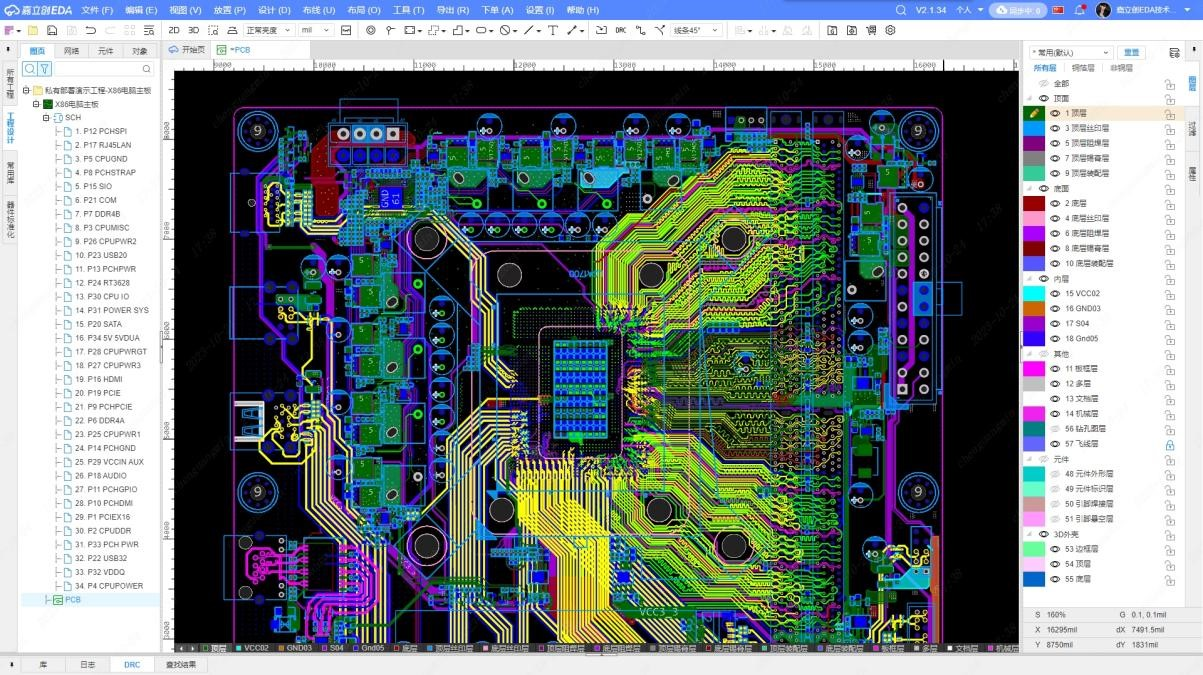
Task: Hide the 3 顶层丝印层 layer eye
Action: (x=1055, y=129)
